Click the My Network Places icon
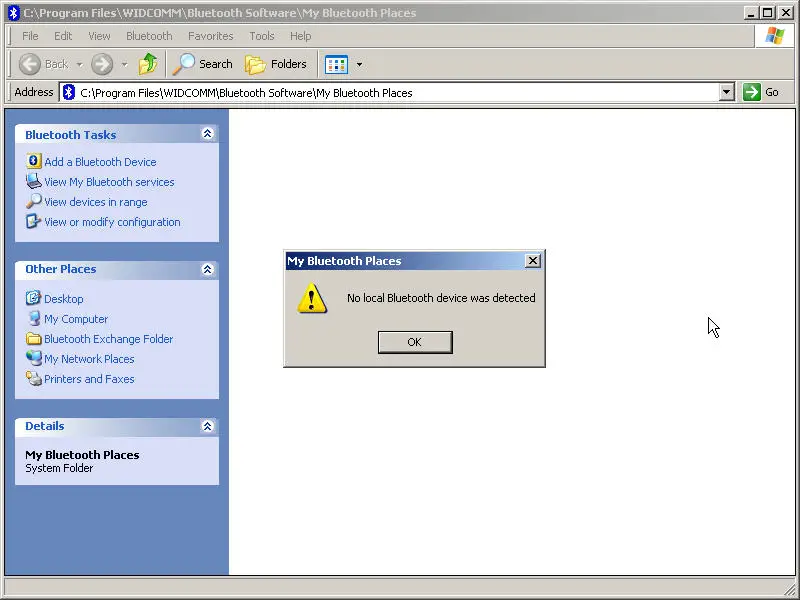Screen dimensions: 800x600 point(34,358)
